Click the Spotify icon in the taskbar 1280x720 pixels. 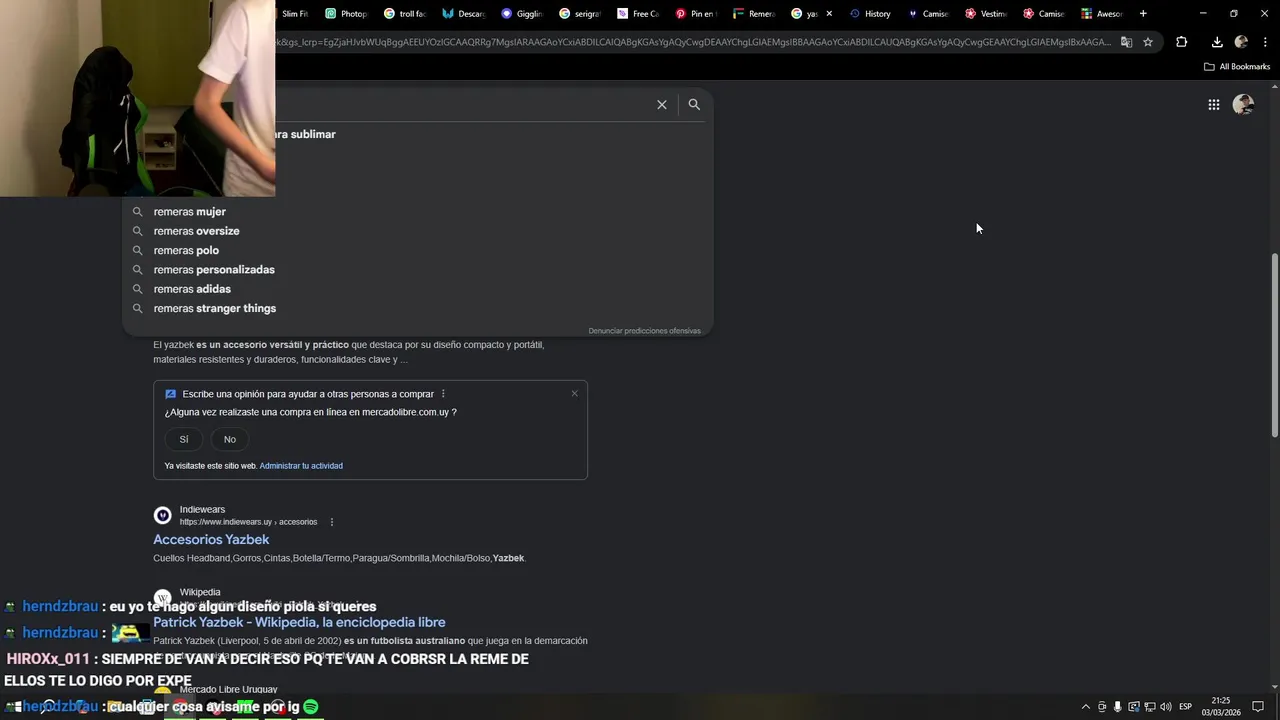click(311, 707)
